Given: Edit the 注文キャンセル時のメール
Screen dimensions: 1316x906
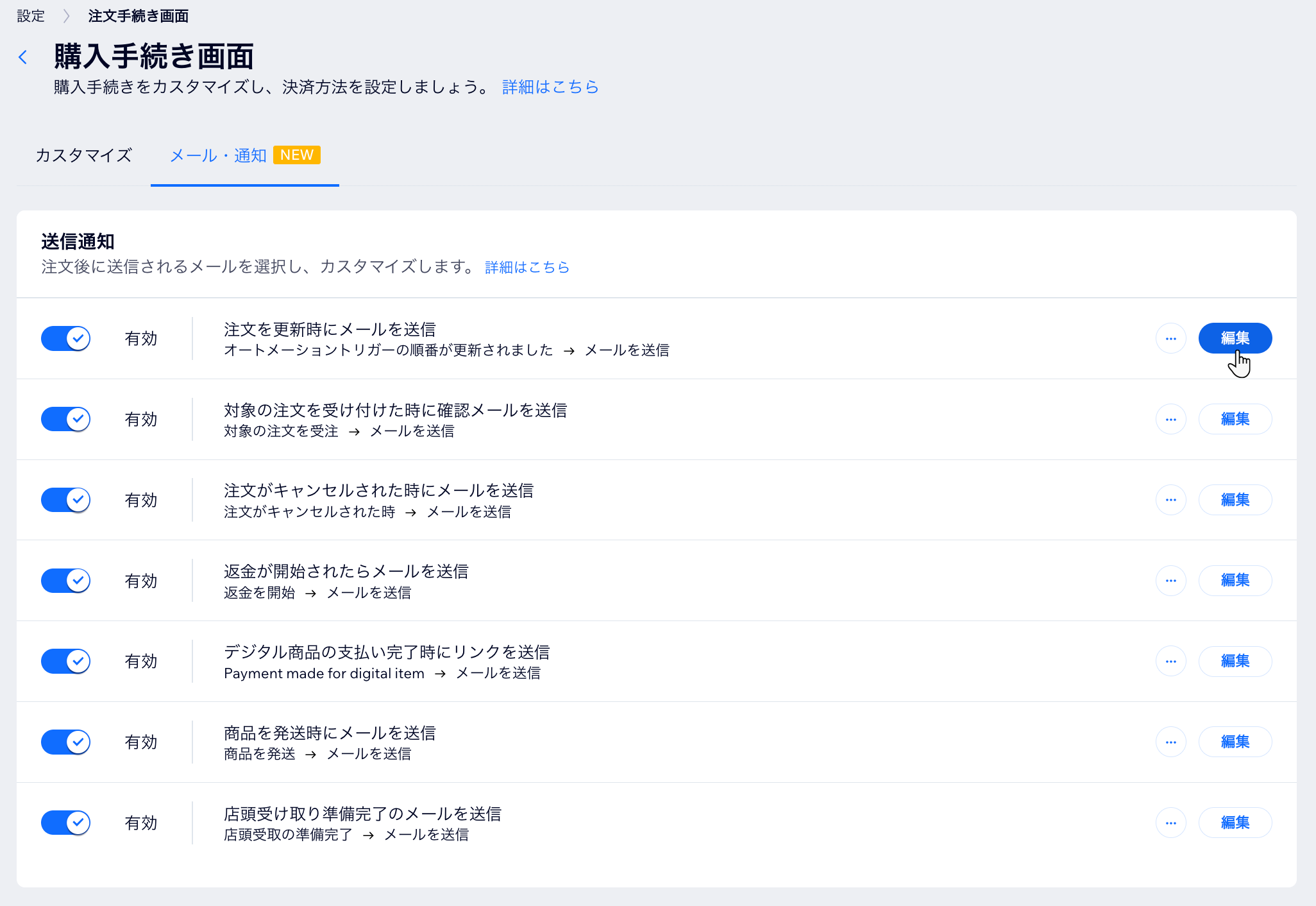Looking at the screenshot, I should pos(1235,500).
